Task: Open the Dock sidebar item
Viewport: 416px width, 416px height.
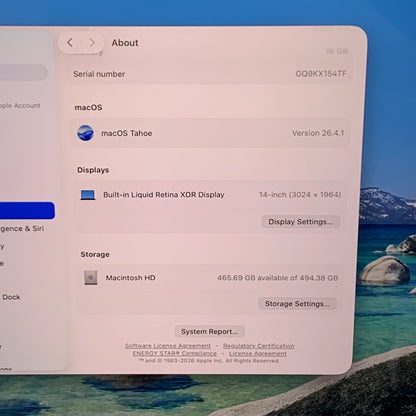Action: (x=11, y=297)
